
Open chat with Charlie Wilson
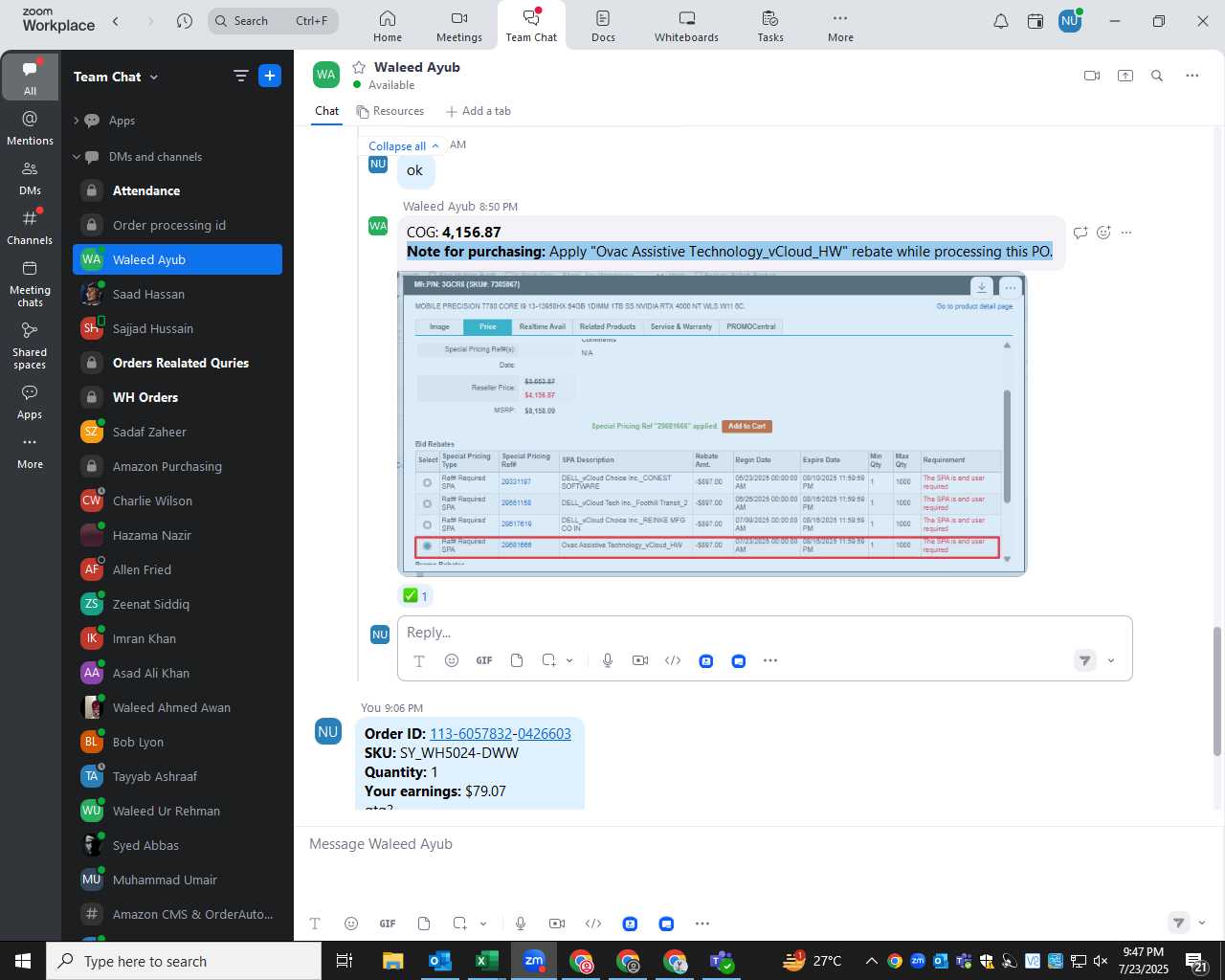pyautogui.click(x=177, y=501)
